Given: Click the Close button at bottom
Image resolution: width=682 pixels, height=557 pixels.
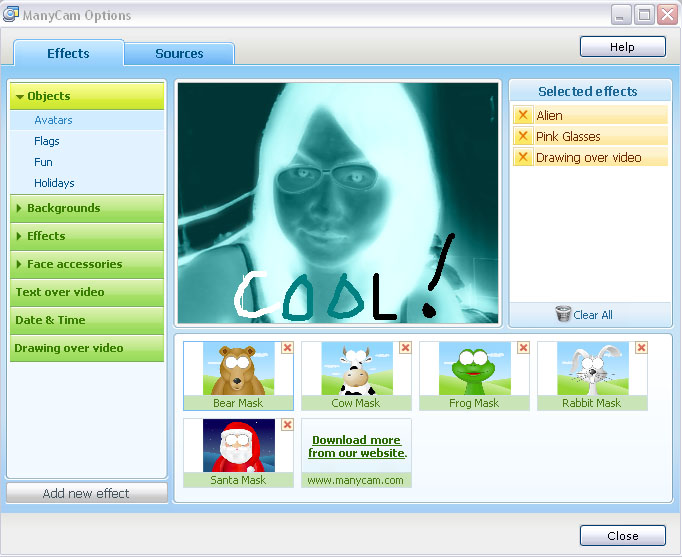Looking at the screenshot, I should point(622,536).
